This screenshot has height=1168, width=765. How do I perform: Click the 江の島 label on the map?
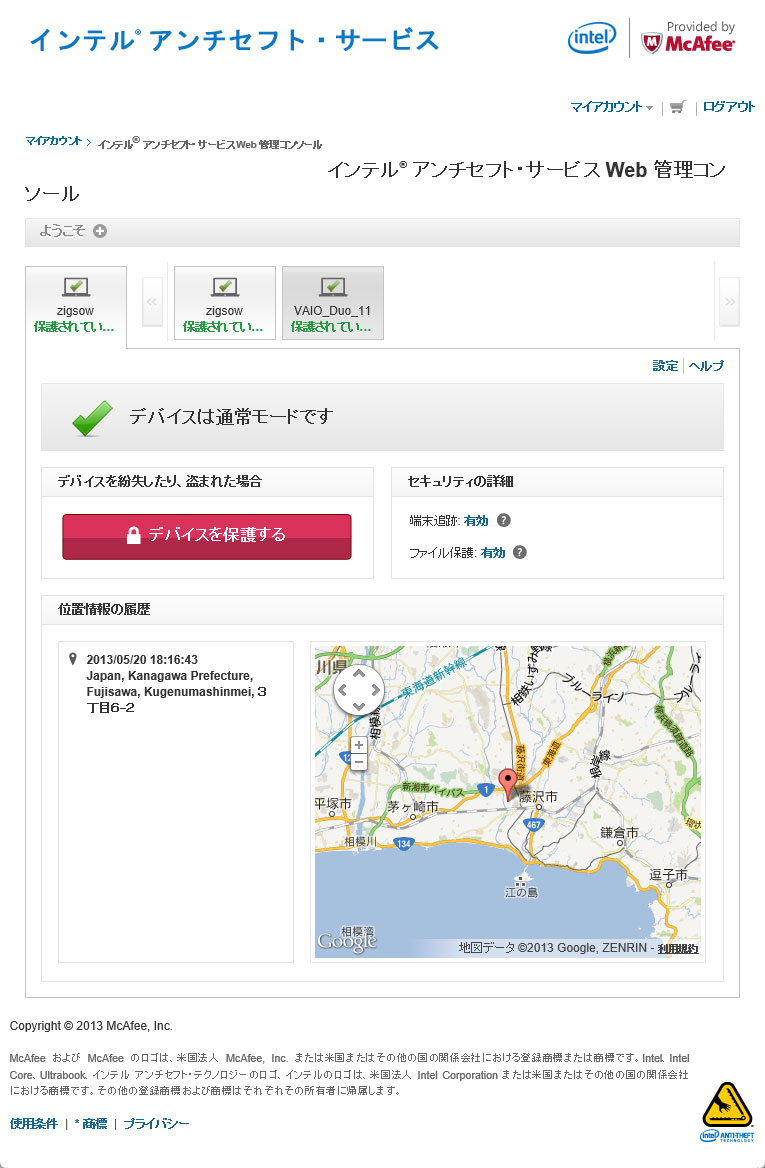click(x=521, y=892)
